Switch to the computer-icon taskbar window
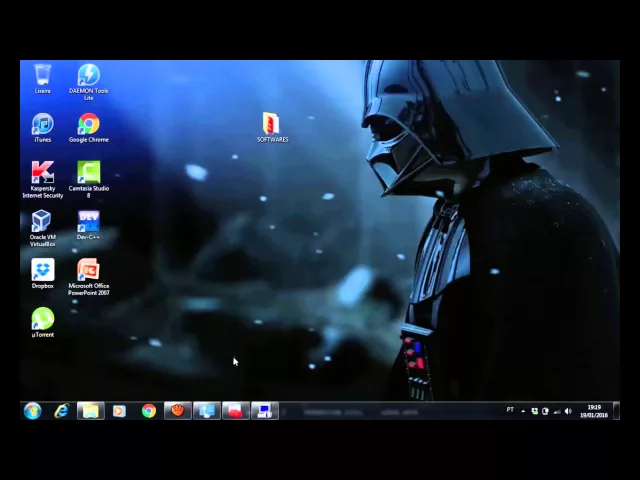This screenshot has height=480, width=640. point(265,411)
